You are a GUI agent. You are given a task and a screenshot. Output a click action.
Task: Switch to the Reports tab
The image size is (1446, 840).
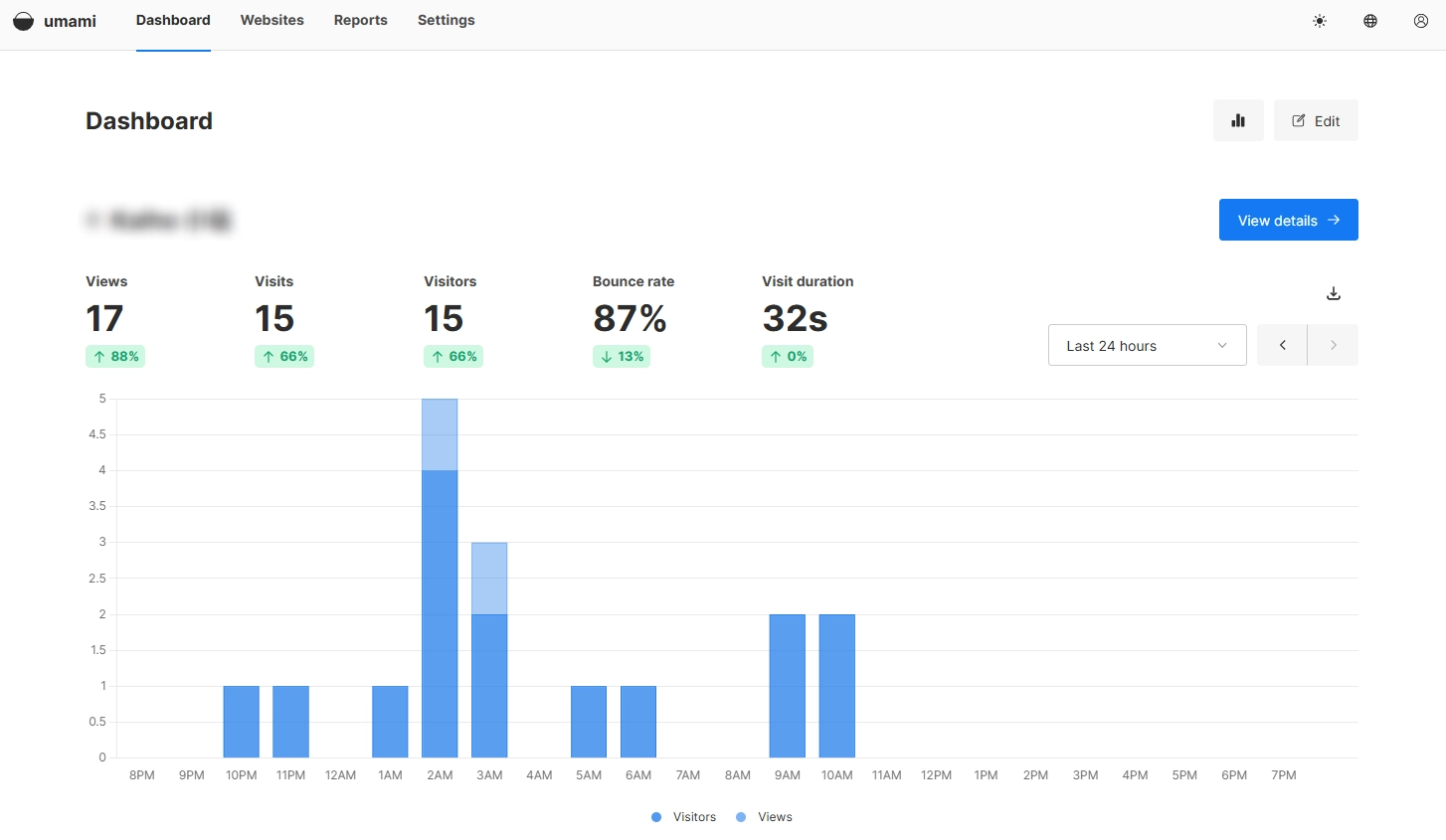pyautogui.click(x=360, y=20)
